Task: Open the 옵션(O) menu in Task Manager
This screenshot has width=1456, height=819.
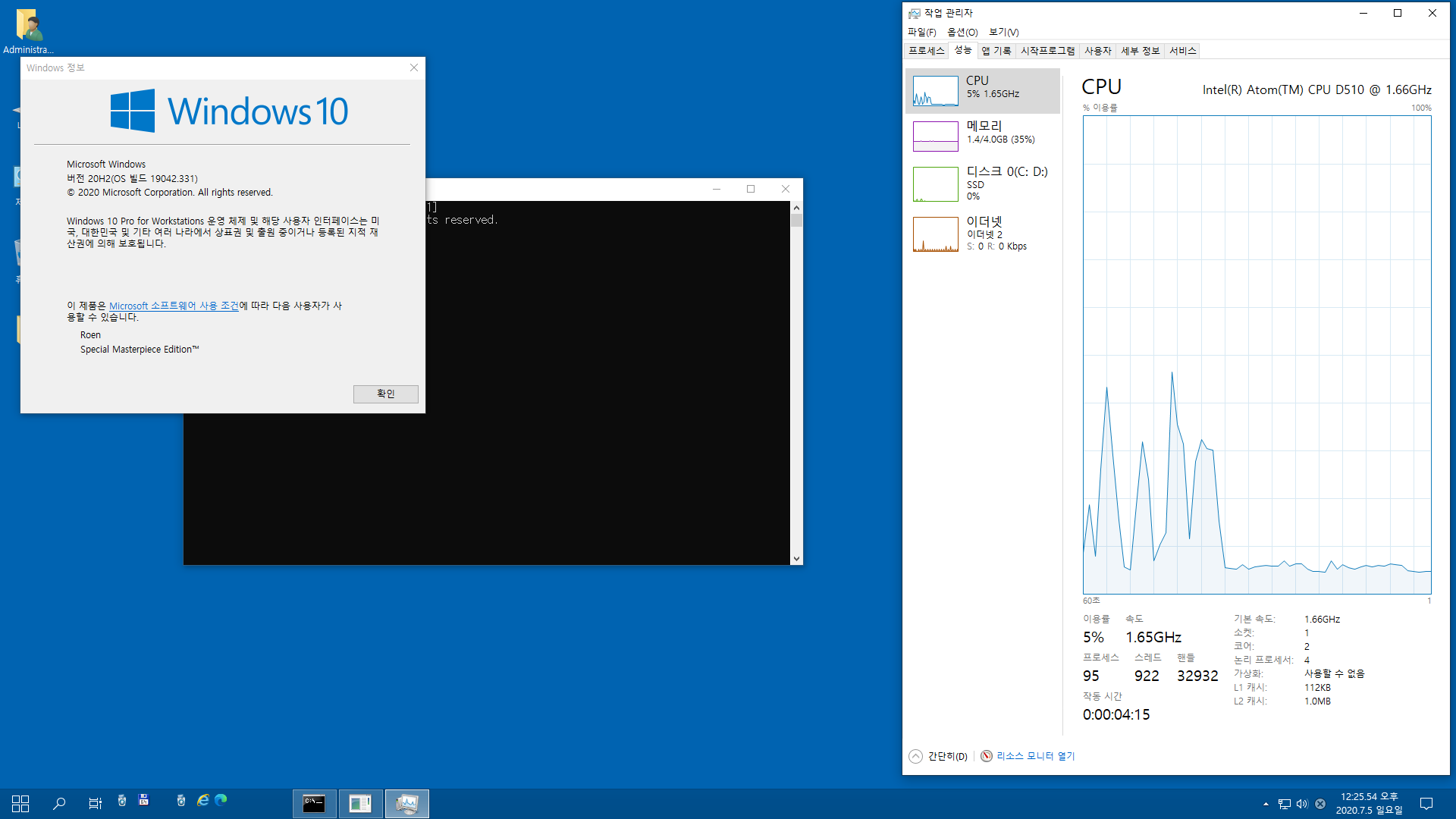Action: click(x=962, y=32)
